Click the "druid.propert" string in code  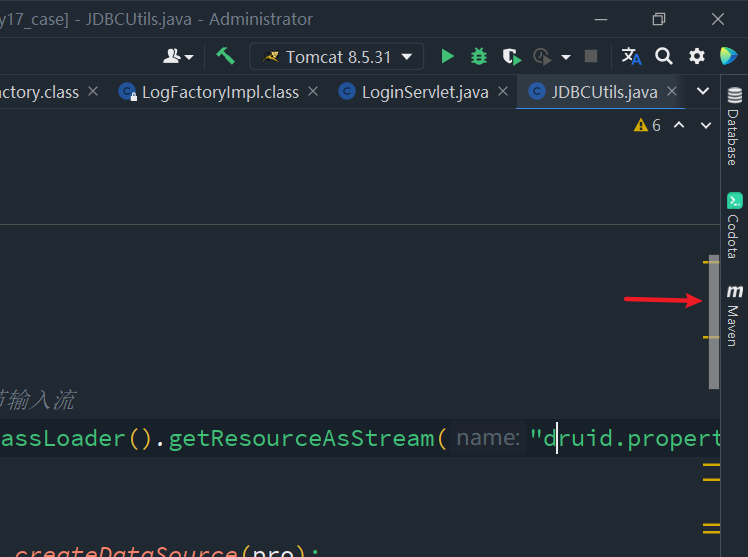click(x=625, y=438)
